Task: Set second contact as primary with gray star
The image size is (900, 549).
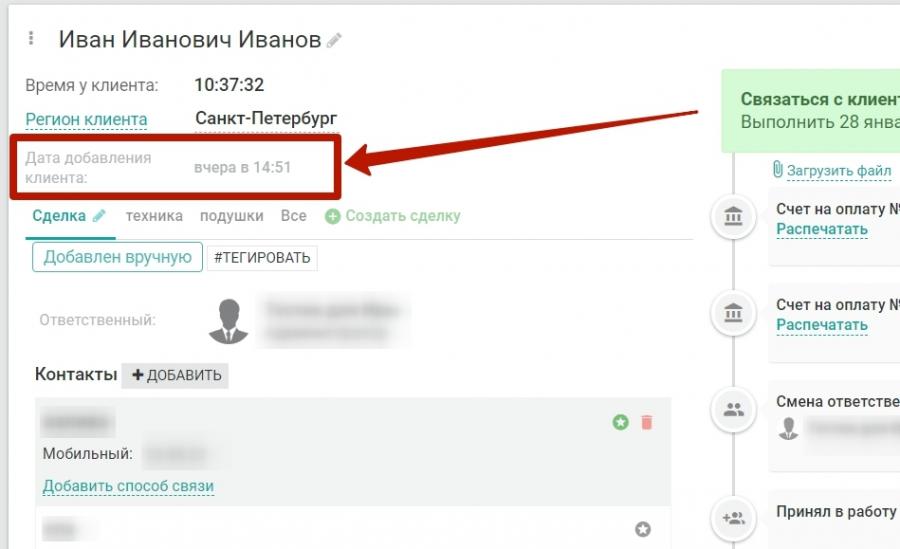Action: coord(643,529)
